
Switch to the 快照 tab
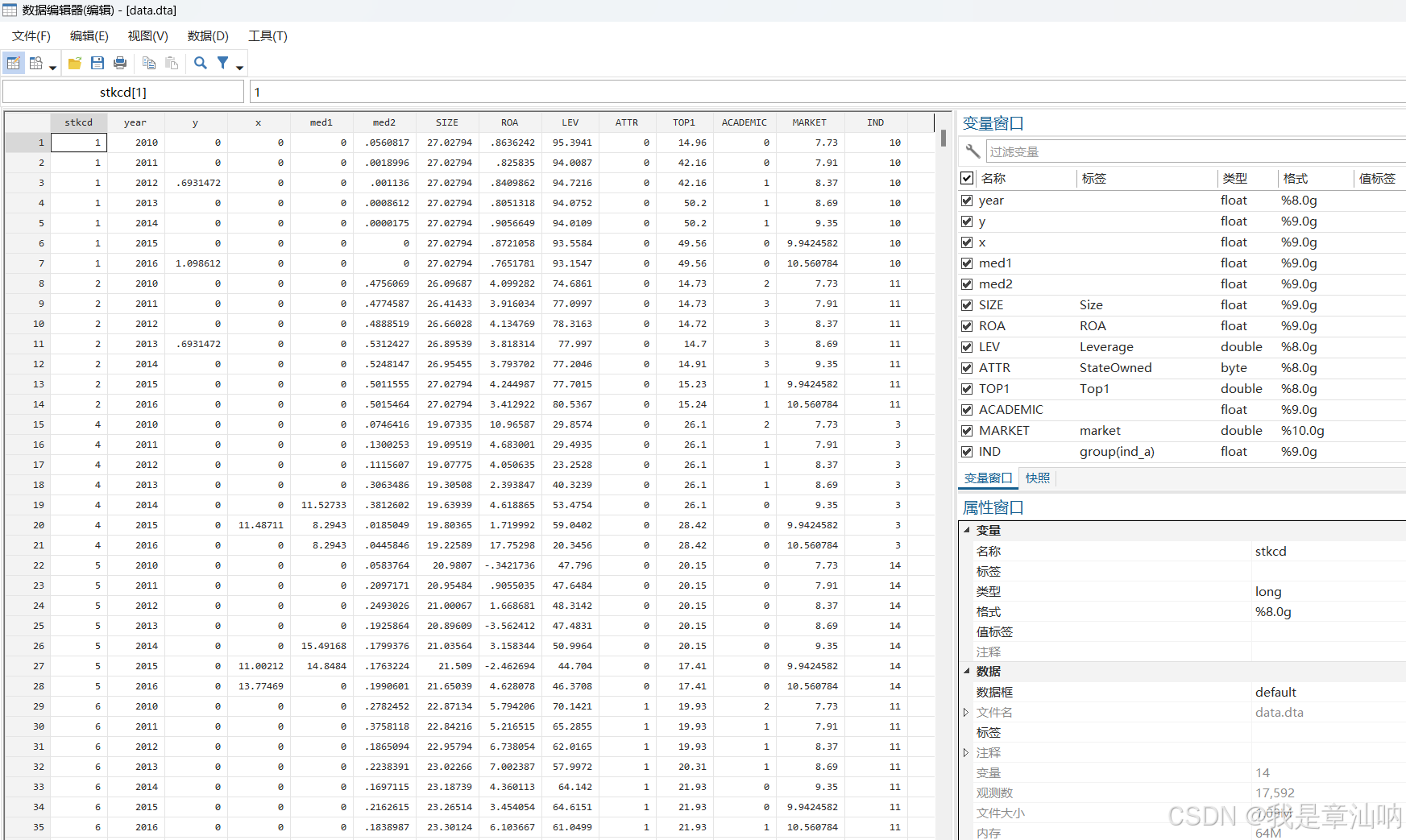pyautogui.click(x=1038, y=478)
